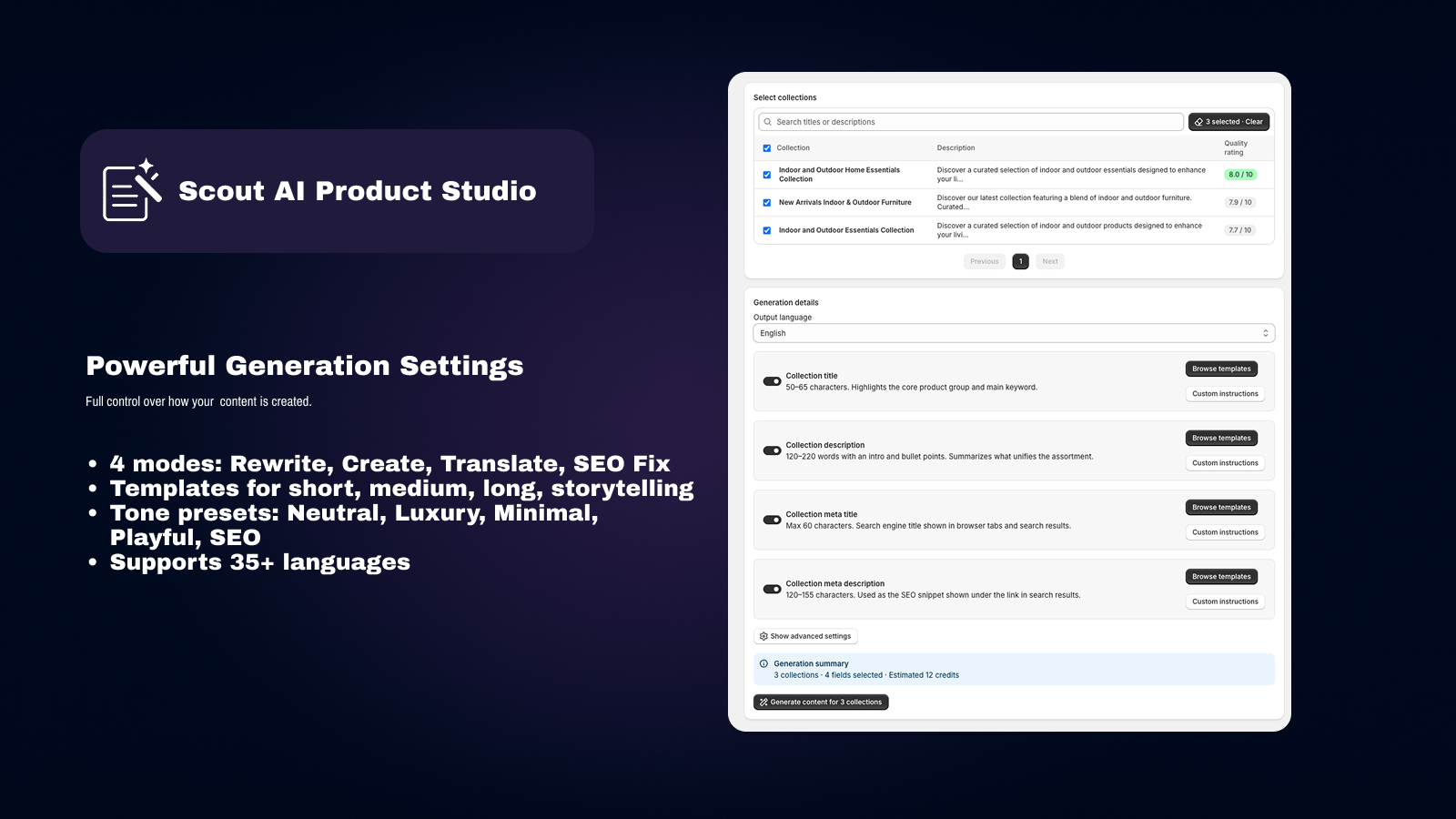Disable the Collection title toggle

(771, 380)
